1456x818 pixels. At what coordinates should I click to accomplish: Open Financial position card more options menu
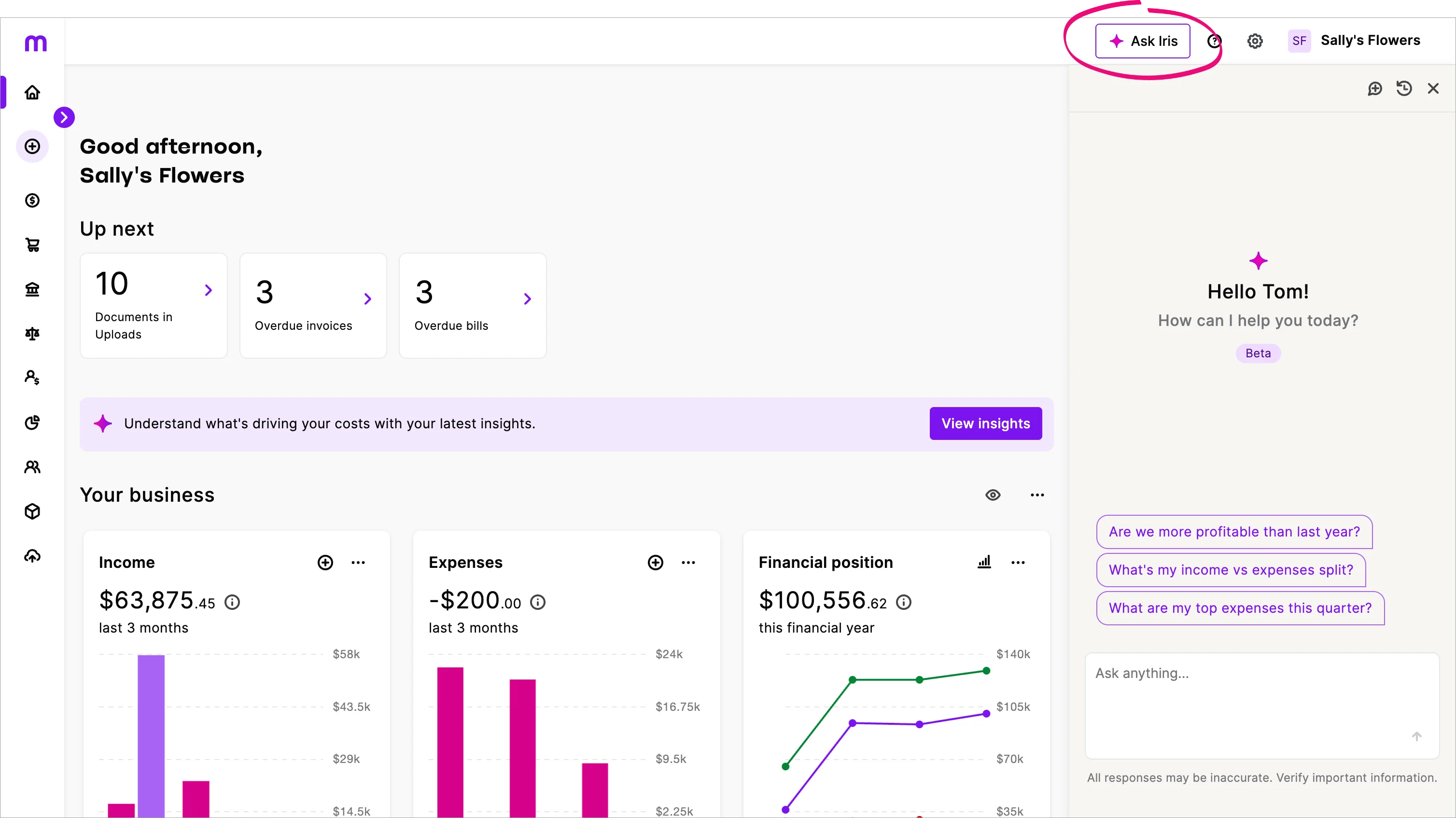click(1018, 563)
